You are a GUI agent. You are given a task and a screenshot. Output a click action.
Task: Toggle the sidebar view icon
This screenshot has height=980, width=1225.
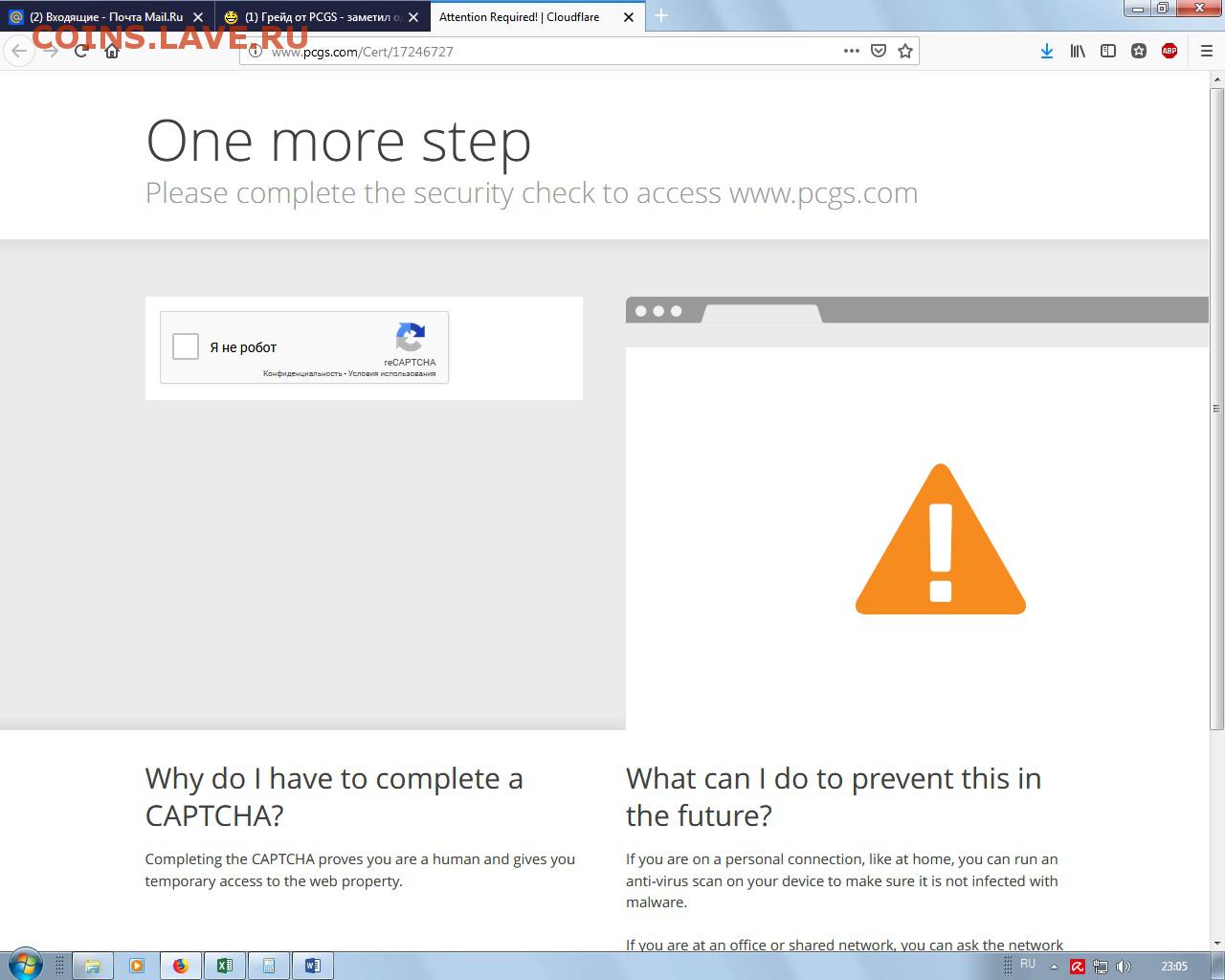click(x=1108, y=51)
